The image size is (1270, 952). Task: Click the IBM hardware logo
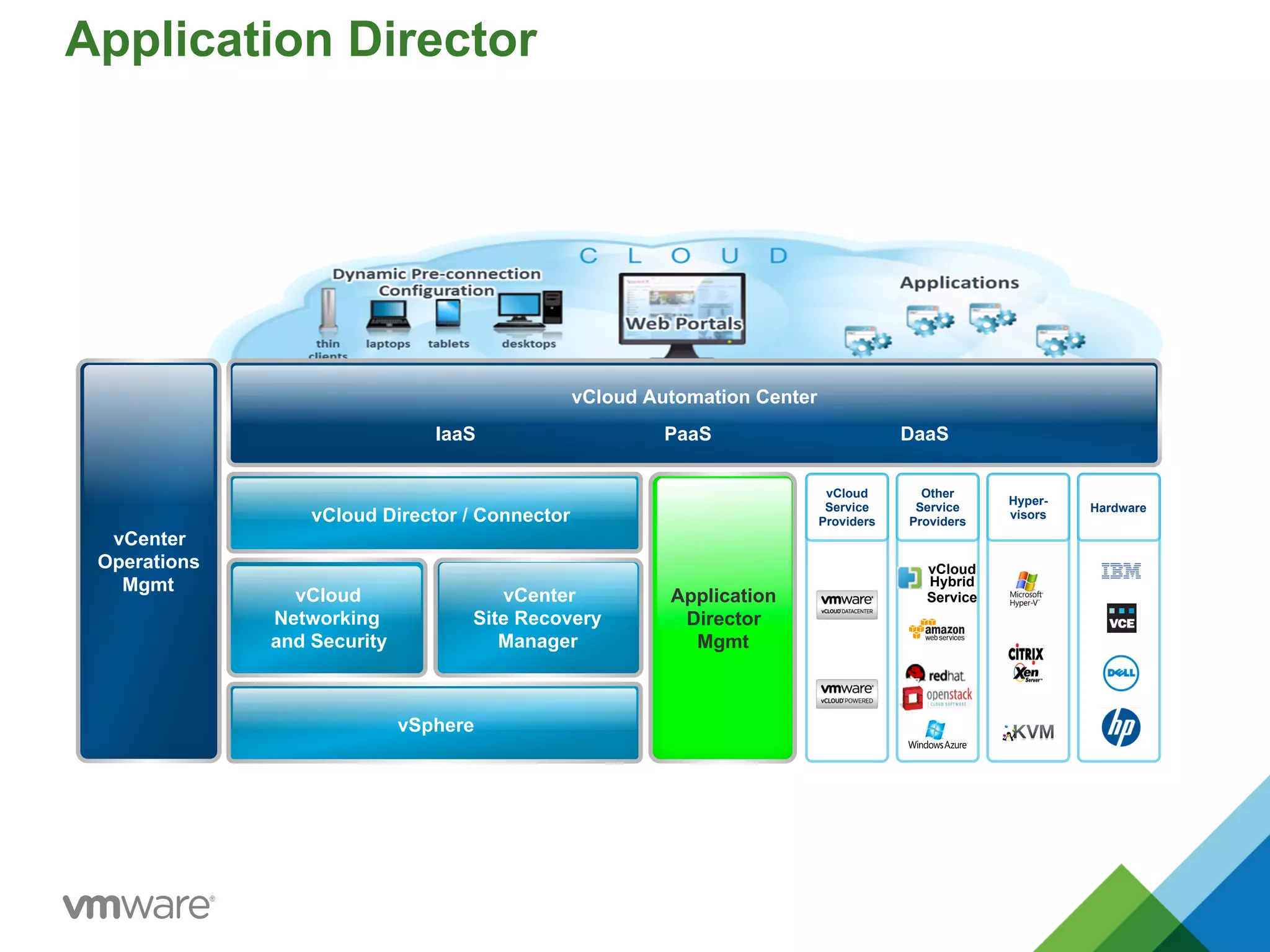pyautogui.click(x=1121, y=571)
